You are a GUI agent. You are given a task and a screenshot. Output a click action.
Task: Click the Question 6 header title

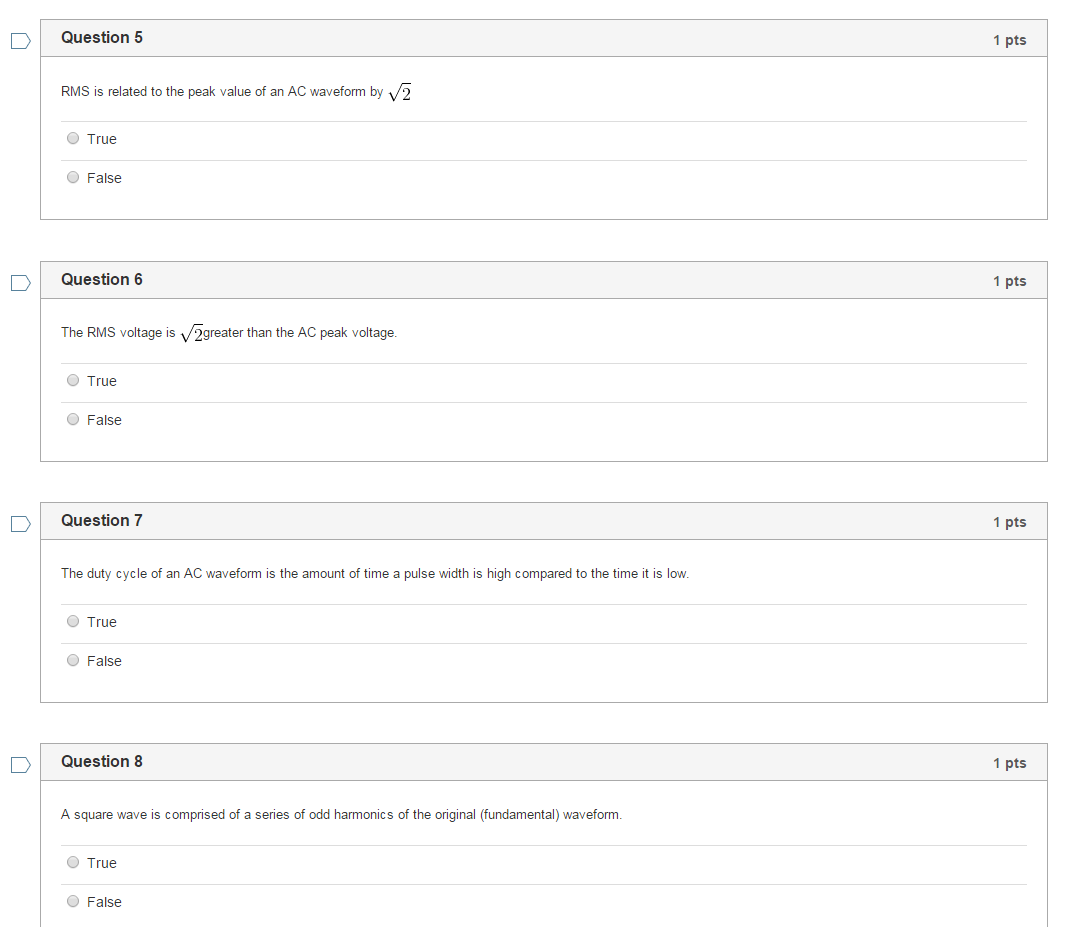(x=102, y=280)
